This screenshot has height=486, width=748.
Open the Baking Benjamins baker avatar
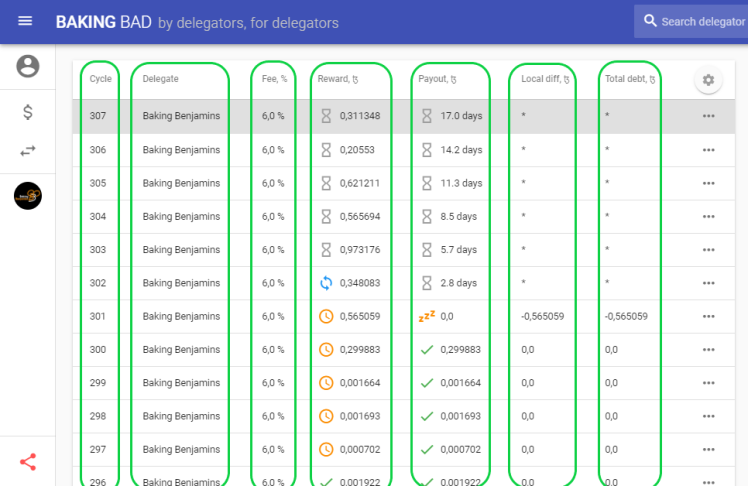tap(28, 196)
